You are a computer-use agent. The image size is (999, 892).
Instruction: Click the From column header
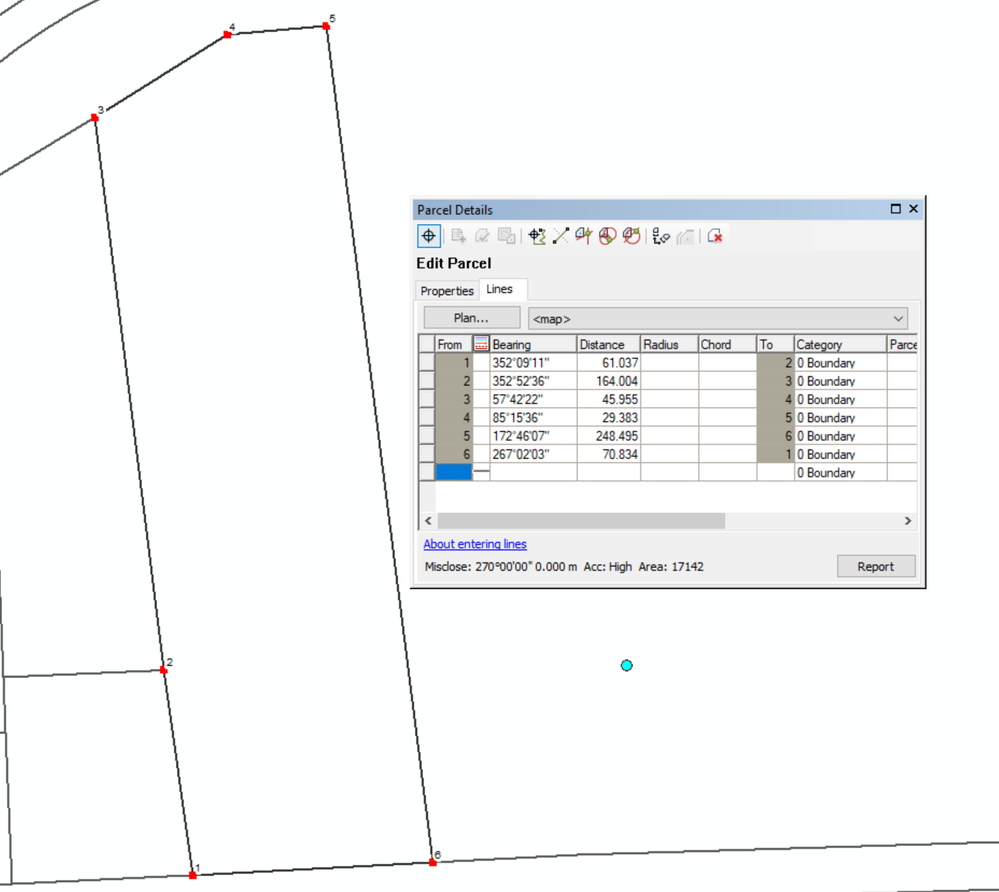point(454,344)
